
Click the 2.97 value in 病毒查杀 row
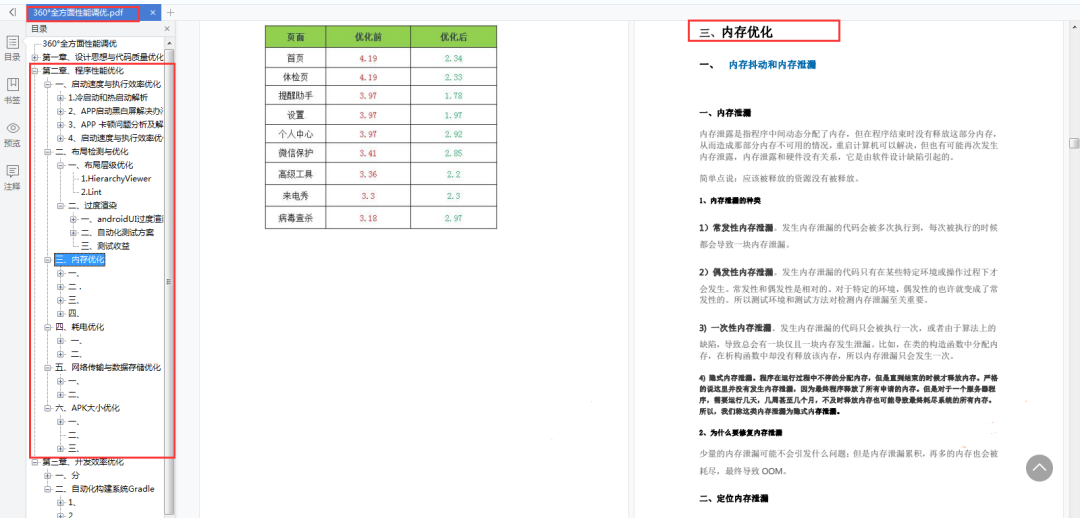click(454, 218)
